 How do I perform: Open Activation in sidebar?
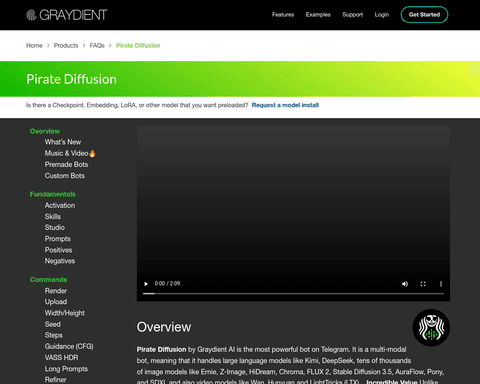coord(60,205)
